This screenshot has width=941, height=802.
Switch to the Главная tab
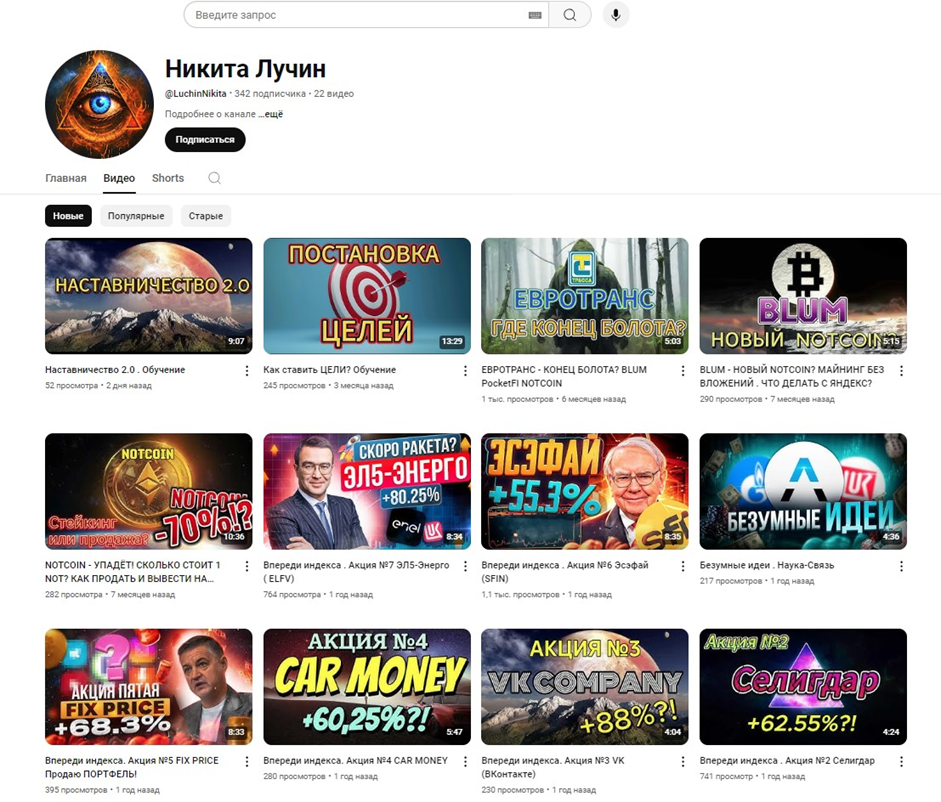[x=66, y=178]
